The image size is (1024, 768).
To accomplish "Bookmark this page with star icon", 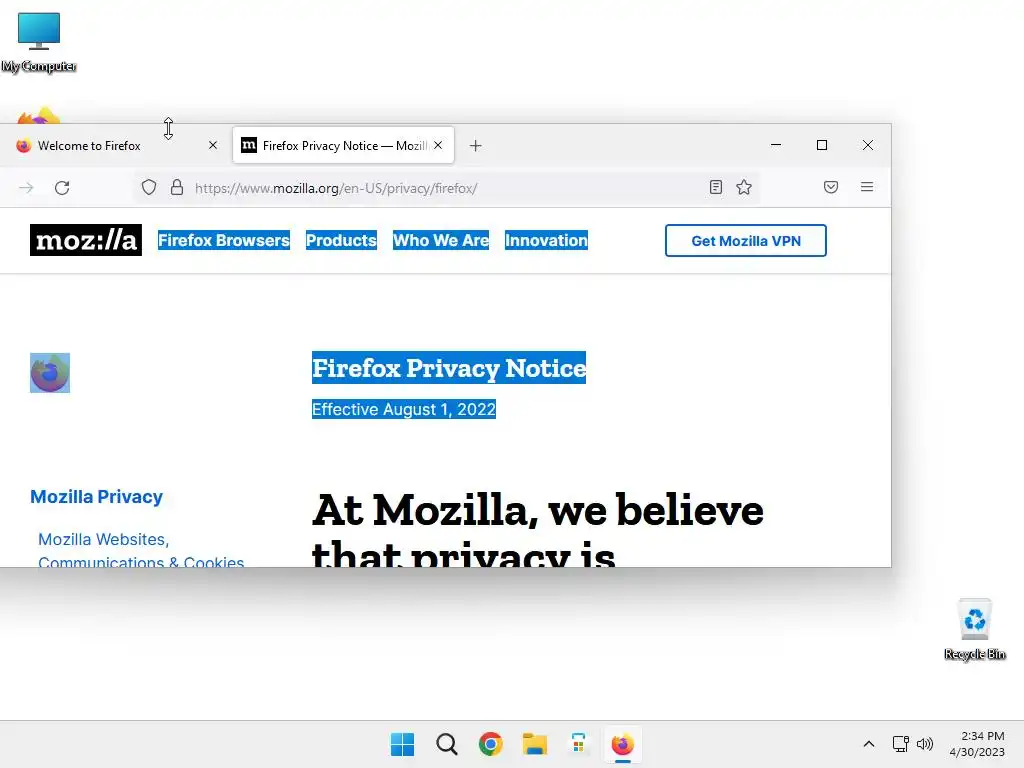I will tap(744, 187).
